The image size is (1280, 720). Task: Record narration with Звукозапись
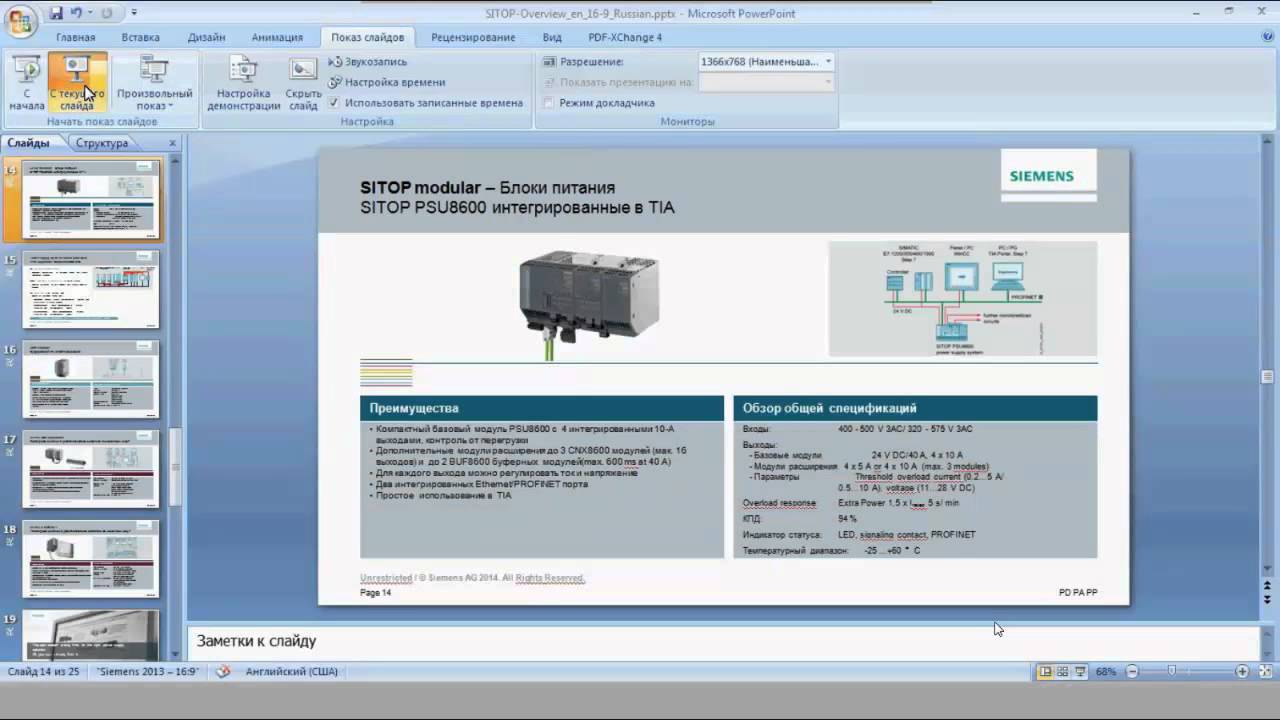tap(368, 62)
